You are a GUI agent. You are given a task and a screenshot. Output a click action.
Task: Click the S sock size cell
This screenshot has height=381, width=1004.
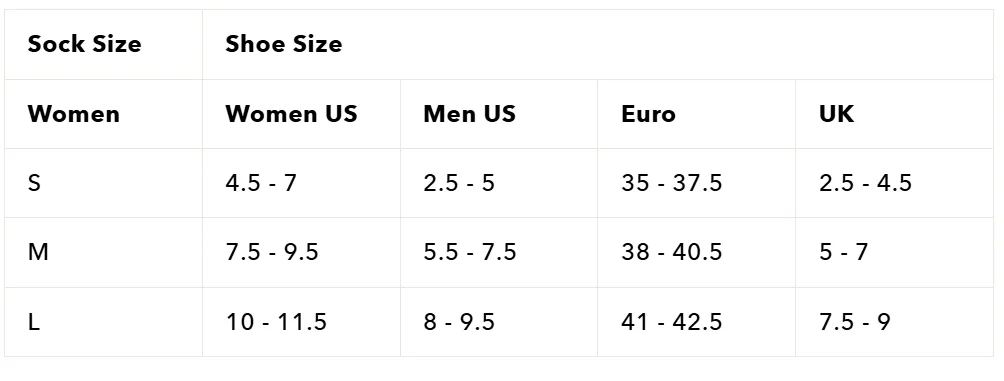tap(104, 183)
